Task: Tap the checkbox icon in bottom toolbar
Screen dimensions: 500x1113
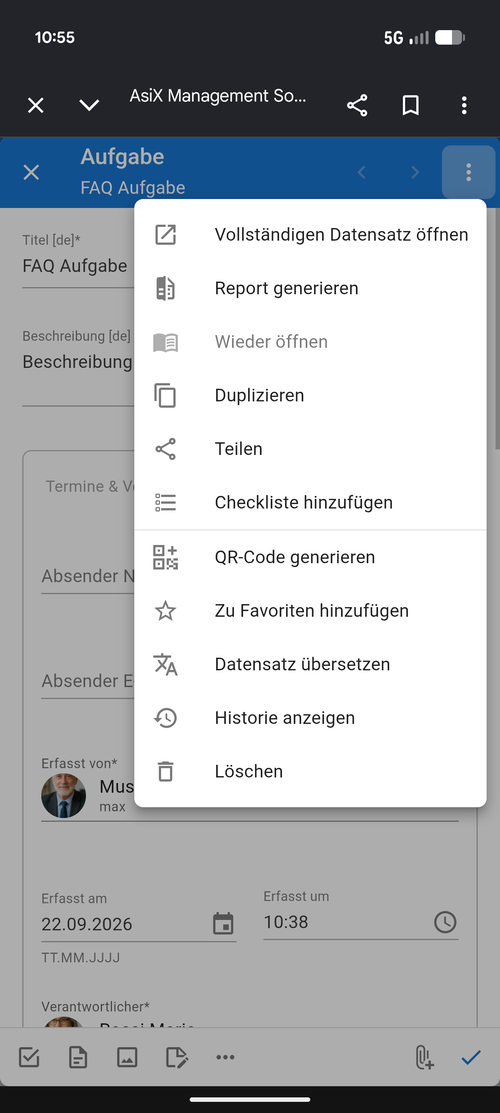Action: pyautogui.click(x=29, y=1058)
